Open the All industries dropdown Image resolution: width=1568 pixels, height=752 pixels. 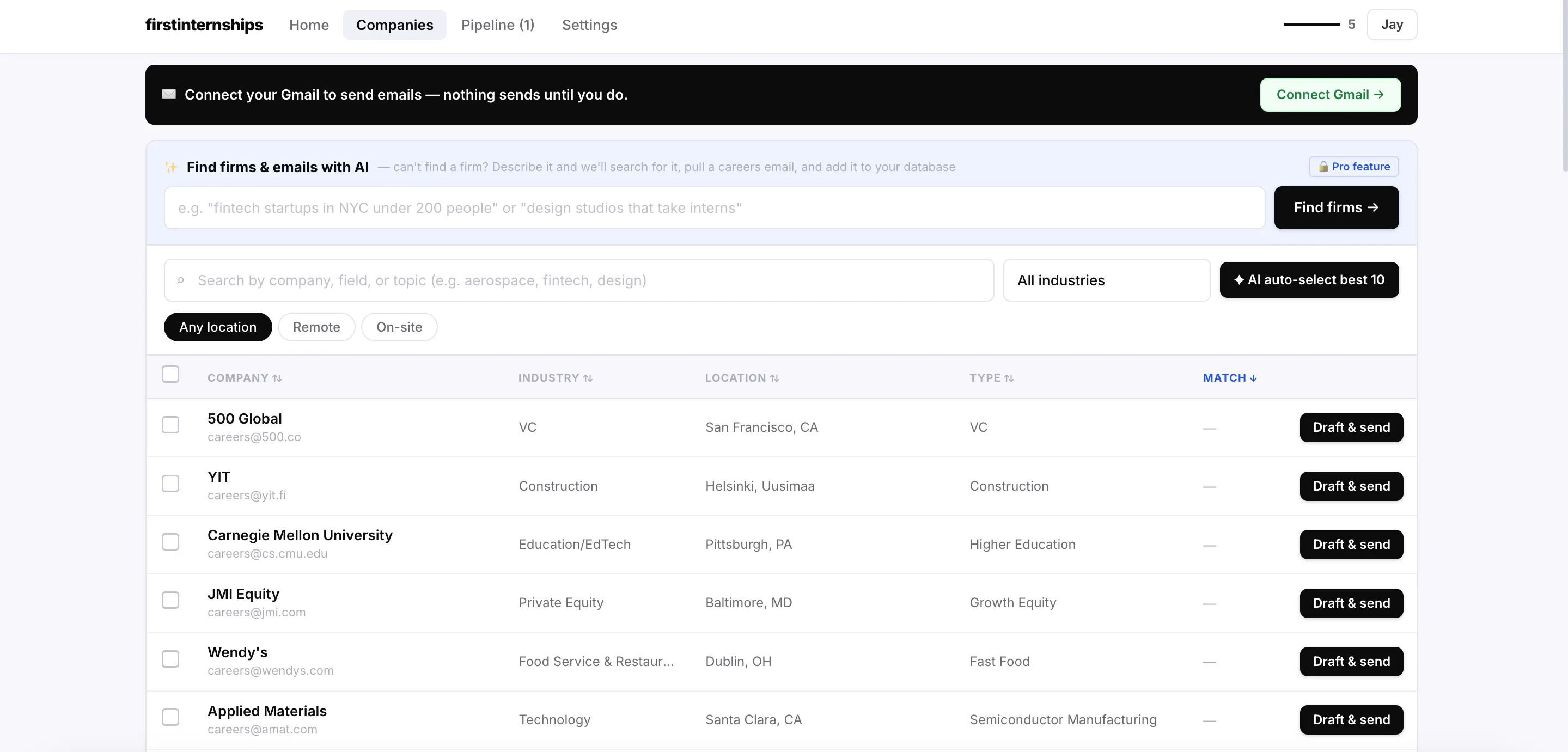tap(1107, 280)
